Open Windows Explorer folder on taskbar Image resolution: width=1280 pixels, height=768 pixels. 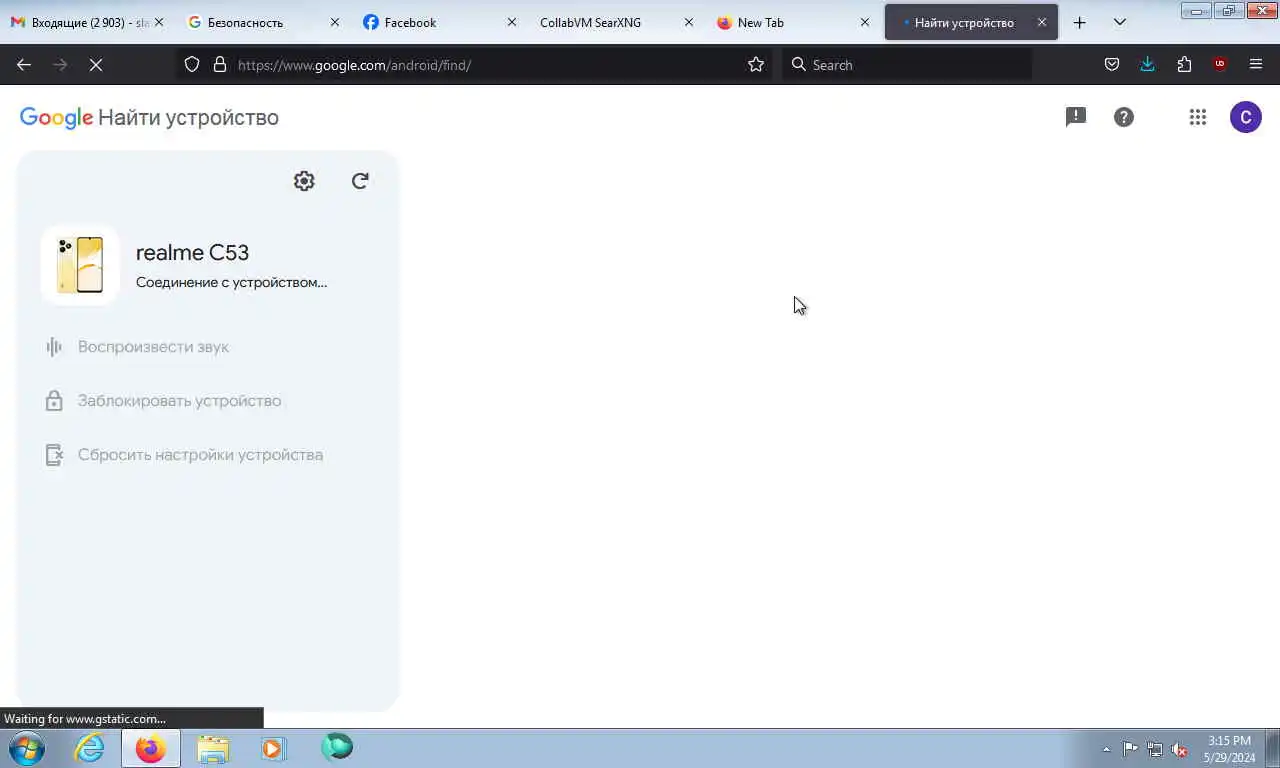click(x=213, y=748)
